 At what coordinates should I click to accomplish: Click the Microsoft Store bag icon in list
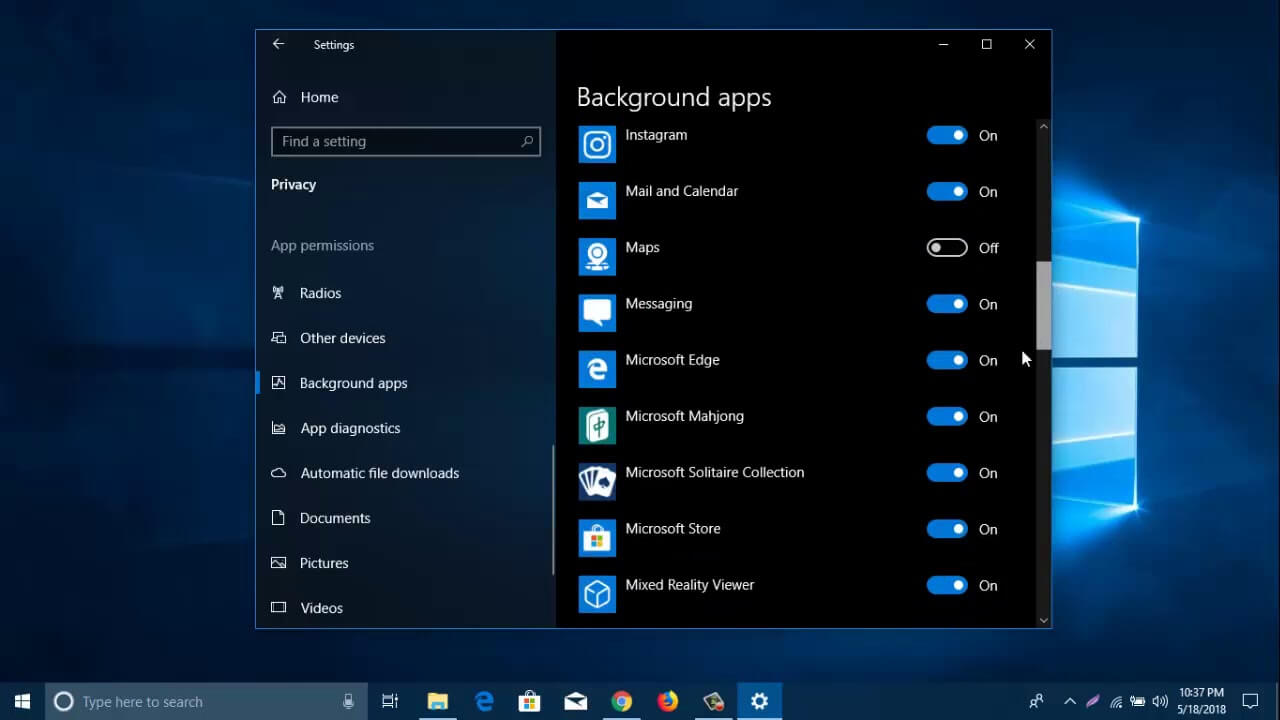click(597, 538)
